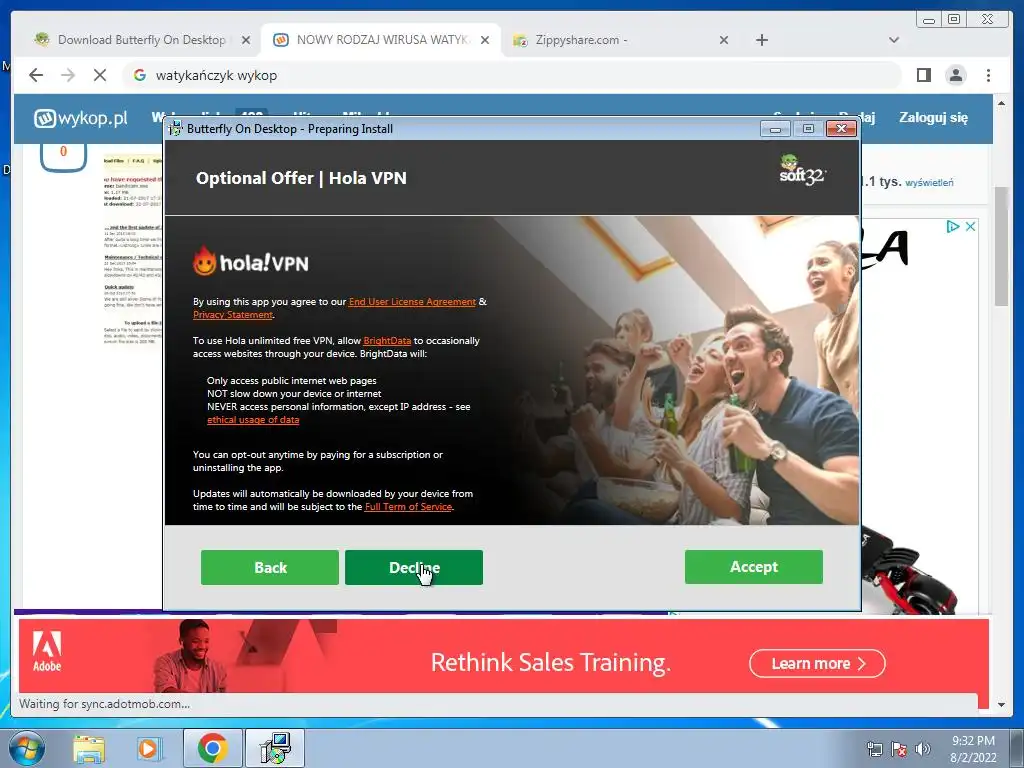Click the Adobe logo in the banner ad
The image size is (1024, 768).
47,652
